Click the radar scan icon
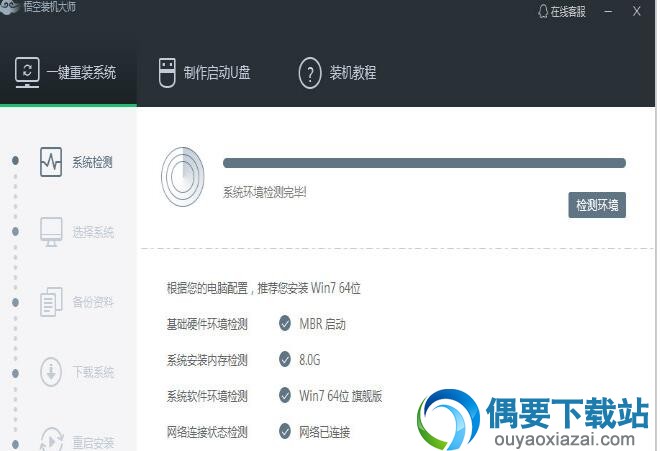 pyautogui.click(x=183, y=176)
